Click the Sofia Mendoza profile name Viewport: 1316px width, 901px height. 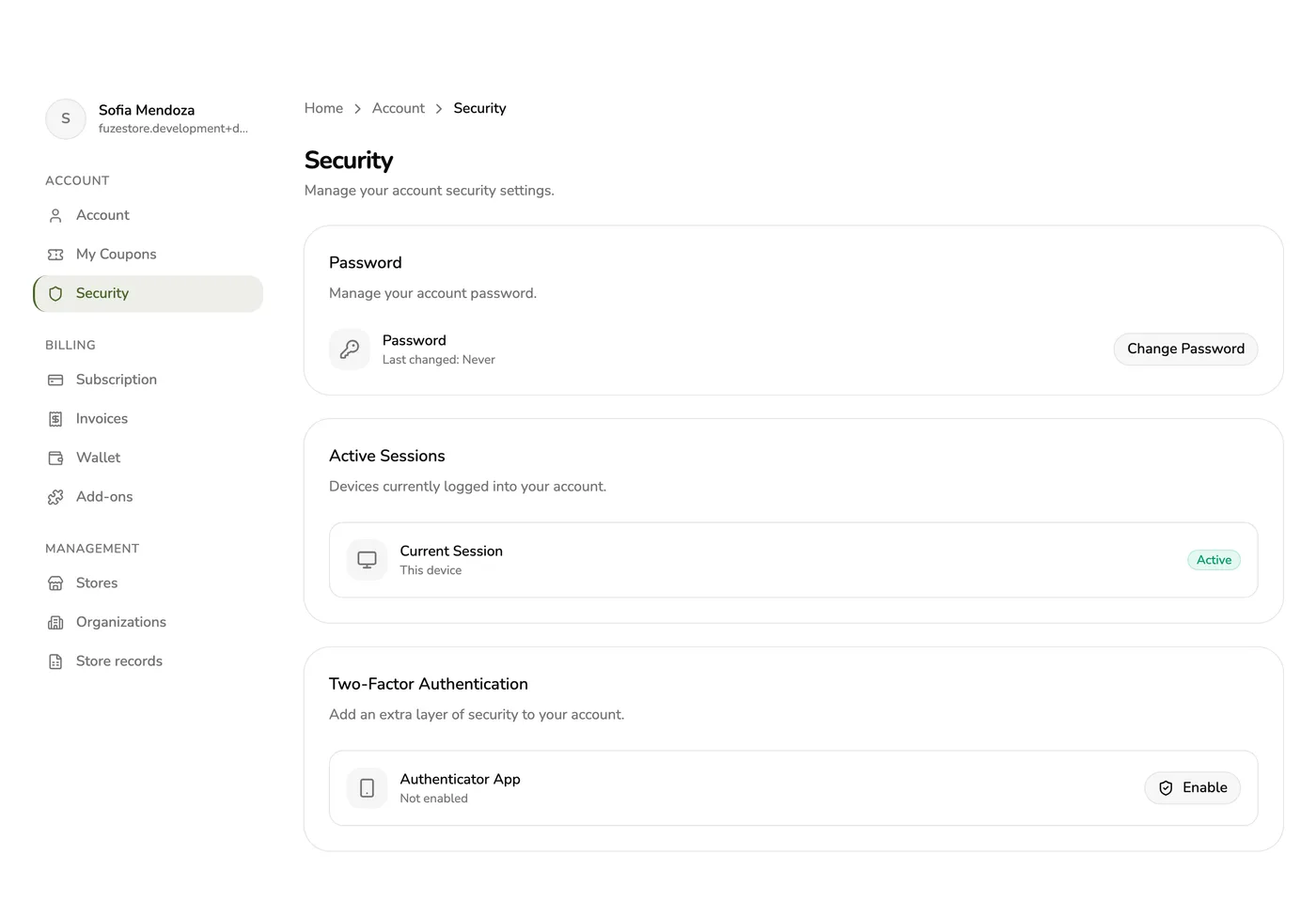pyautogui.click(x=147, y=110)
